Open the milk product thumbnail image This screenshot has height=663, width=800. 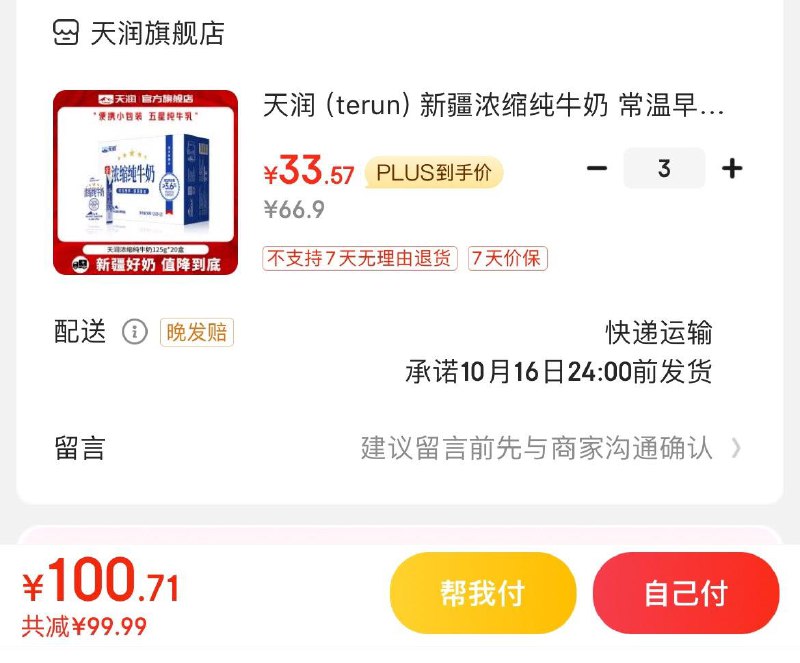(145, 182)
